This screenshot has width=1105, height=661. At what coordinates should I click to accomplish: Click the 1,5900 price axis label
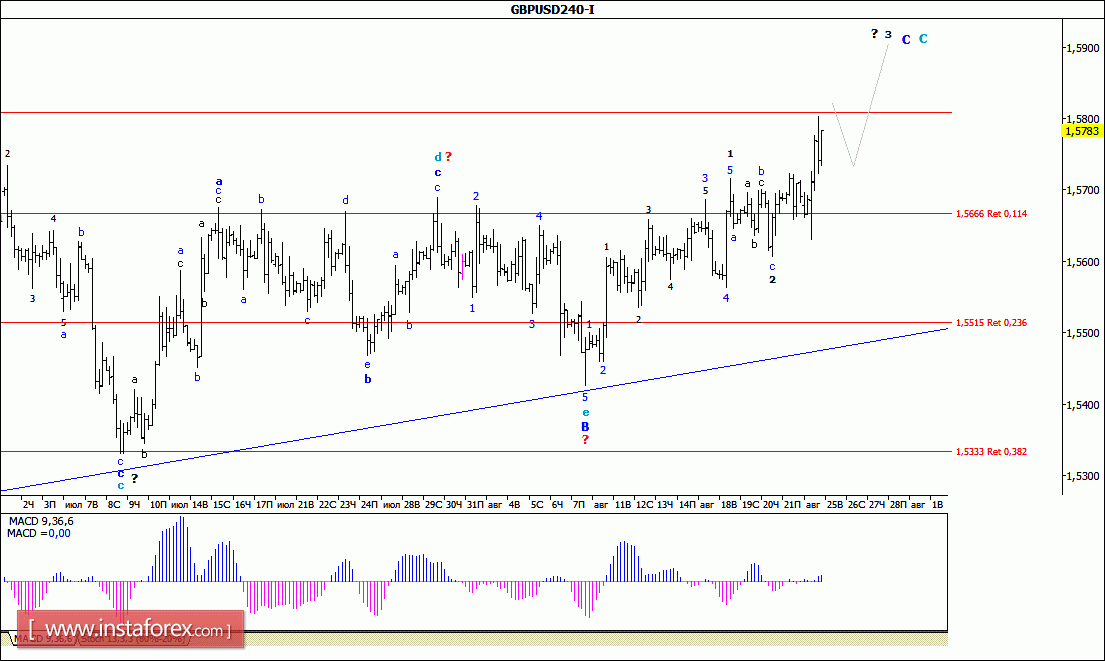[x=1083, y=48]
